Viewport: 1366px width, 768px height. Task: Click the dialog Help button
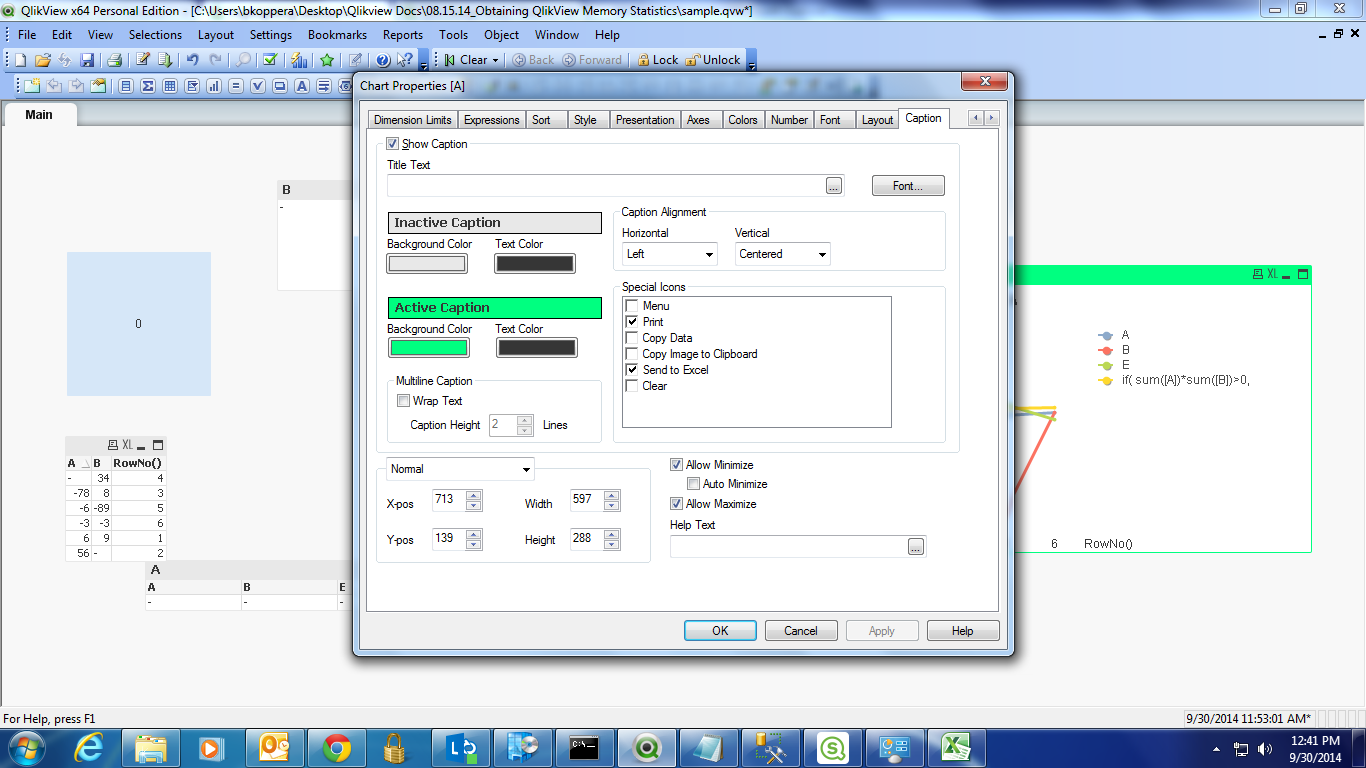coord(963,631)
